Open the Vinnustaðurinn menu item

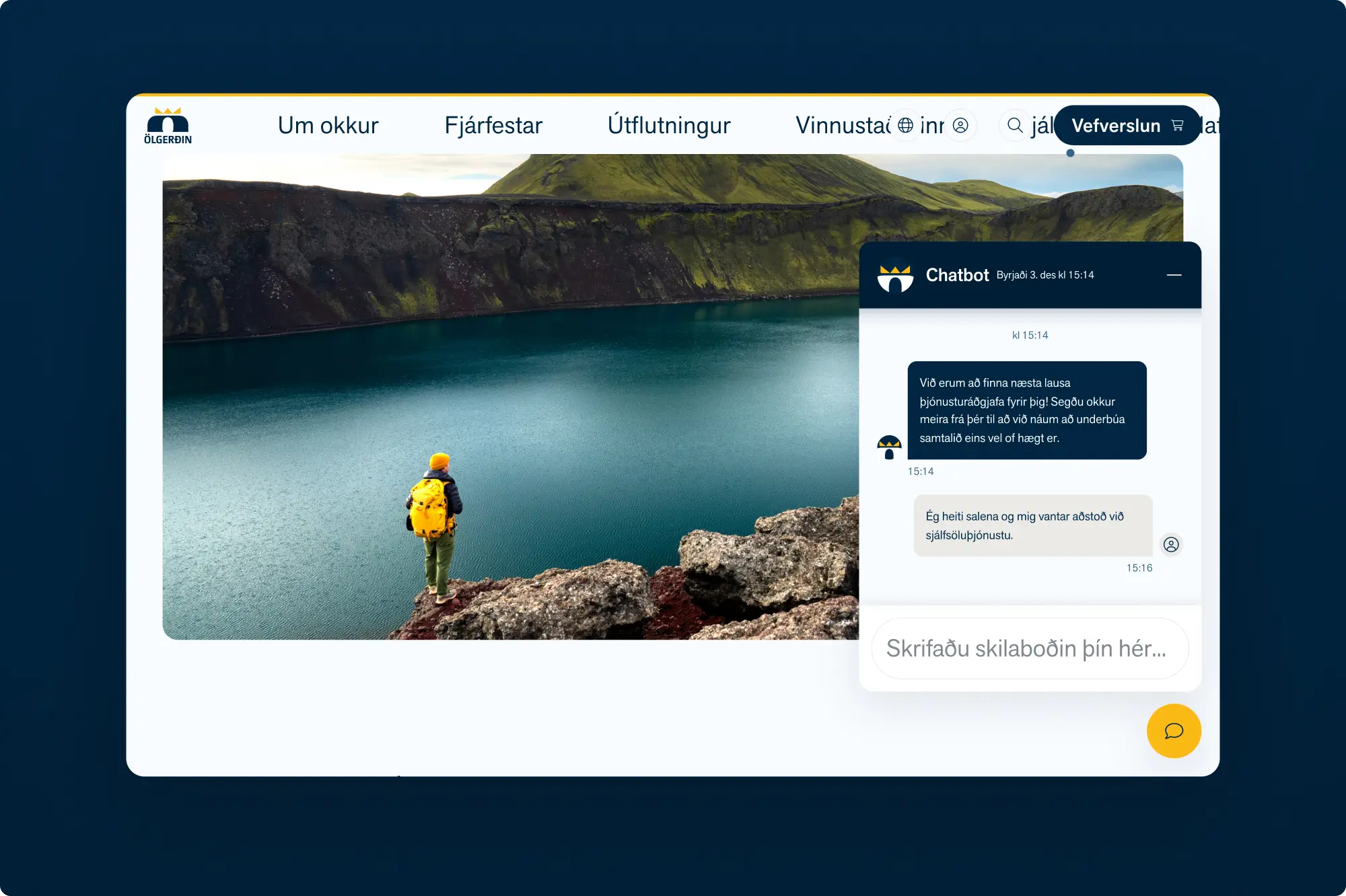pyautogui.click(x=841, y=125)
